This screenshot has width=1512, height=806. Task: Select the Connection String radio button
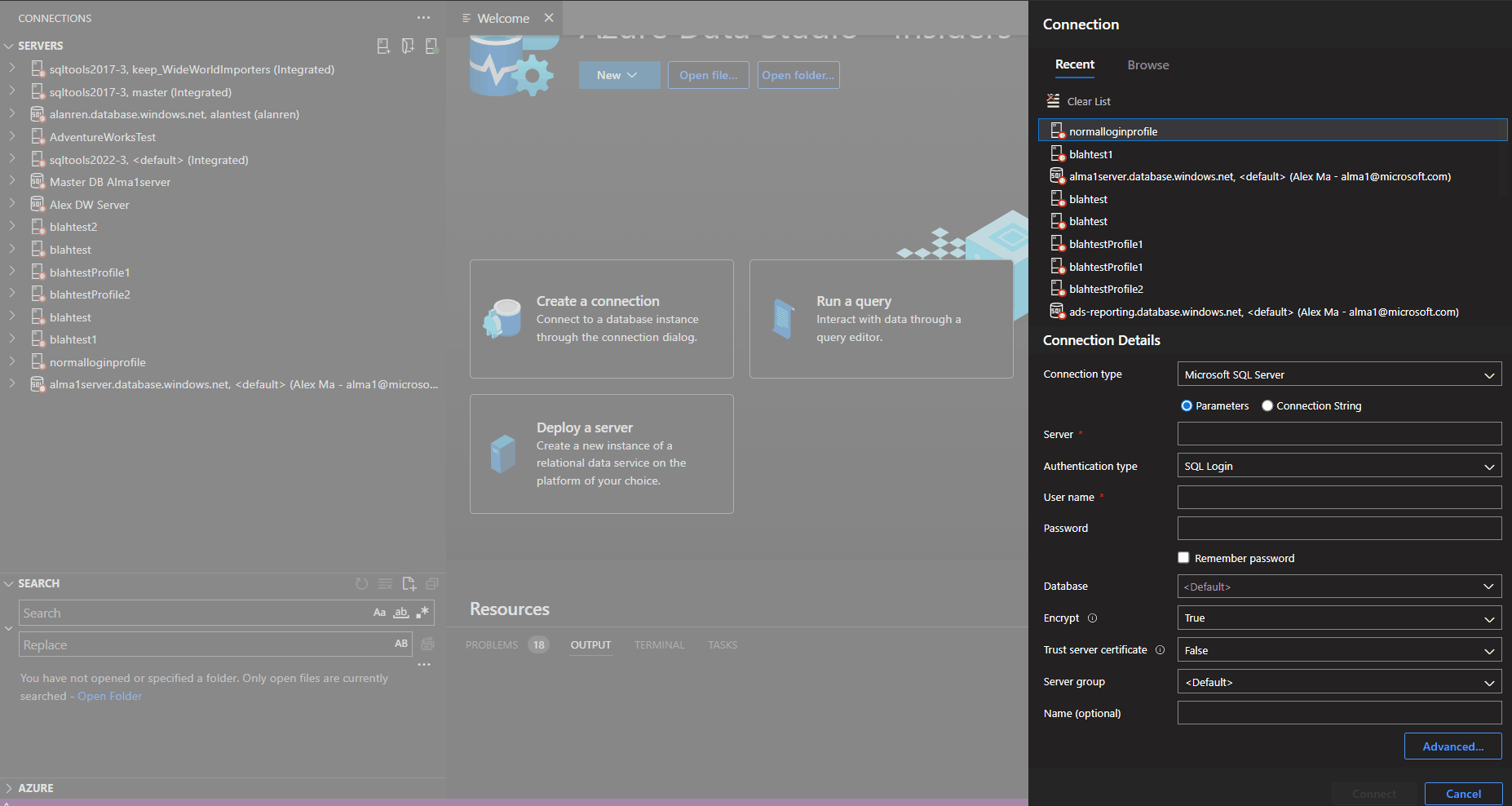coord(1267,405)
